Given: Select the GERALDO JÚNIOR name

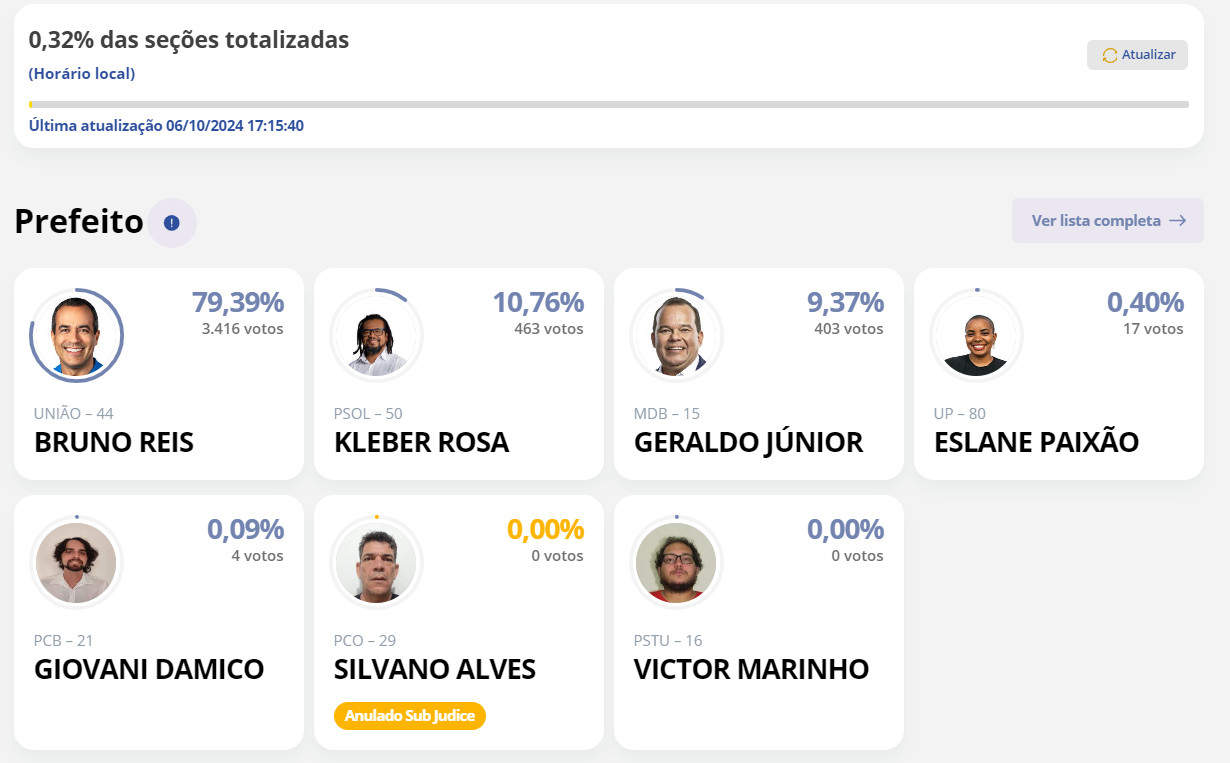Looking at the screenshot, I should click(749, 442).
